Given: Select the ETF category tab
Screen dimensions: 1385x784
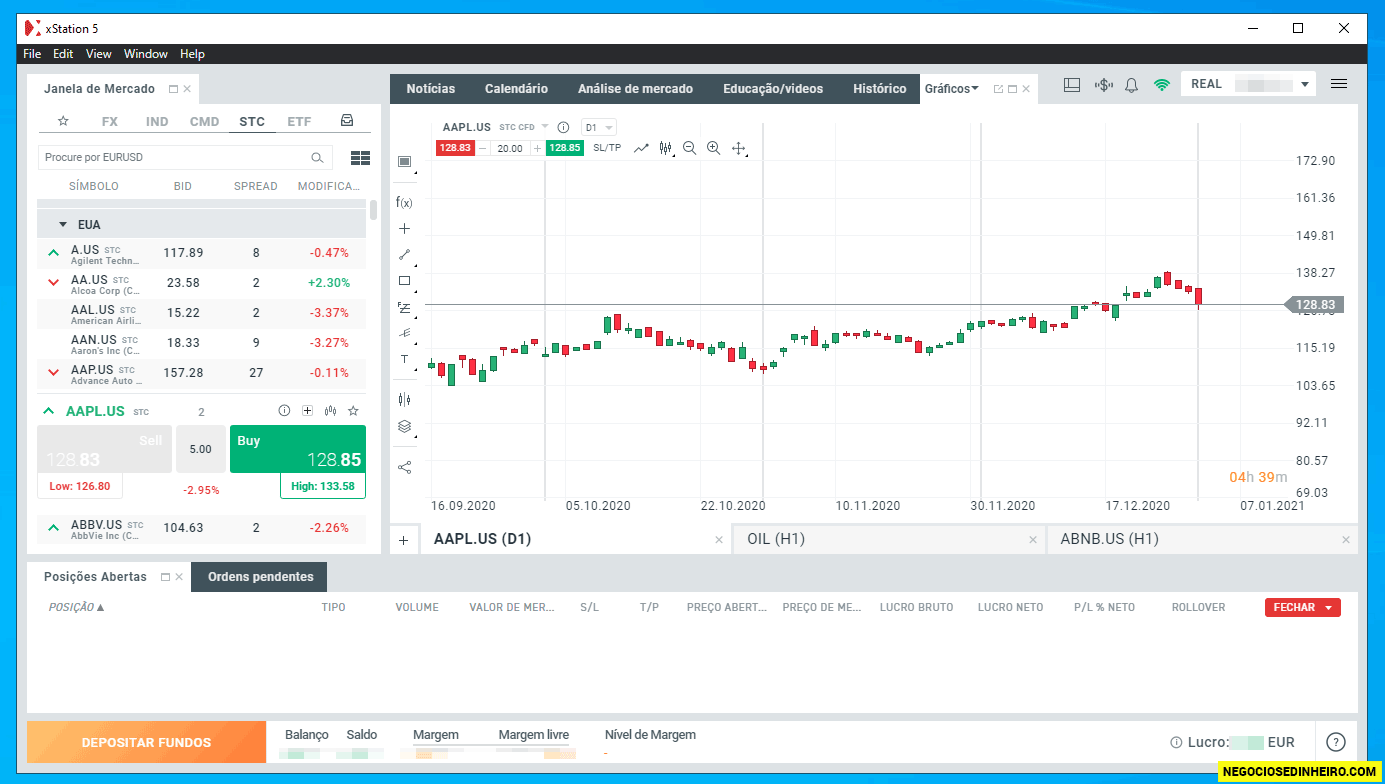Looking at the screenshot, I should coord(299,121).
